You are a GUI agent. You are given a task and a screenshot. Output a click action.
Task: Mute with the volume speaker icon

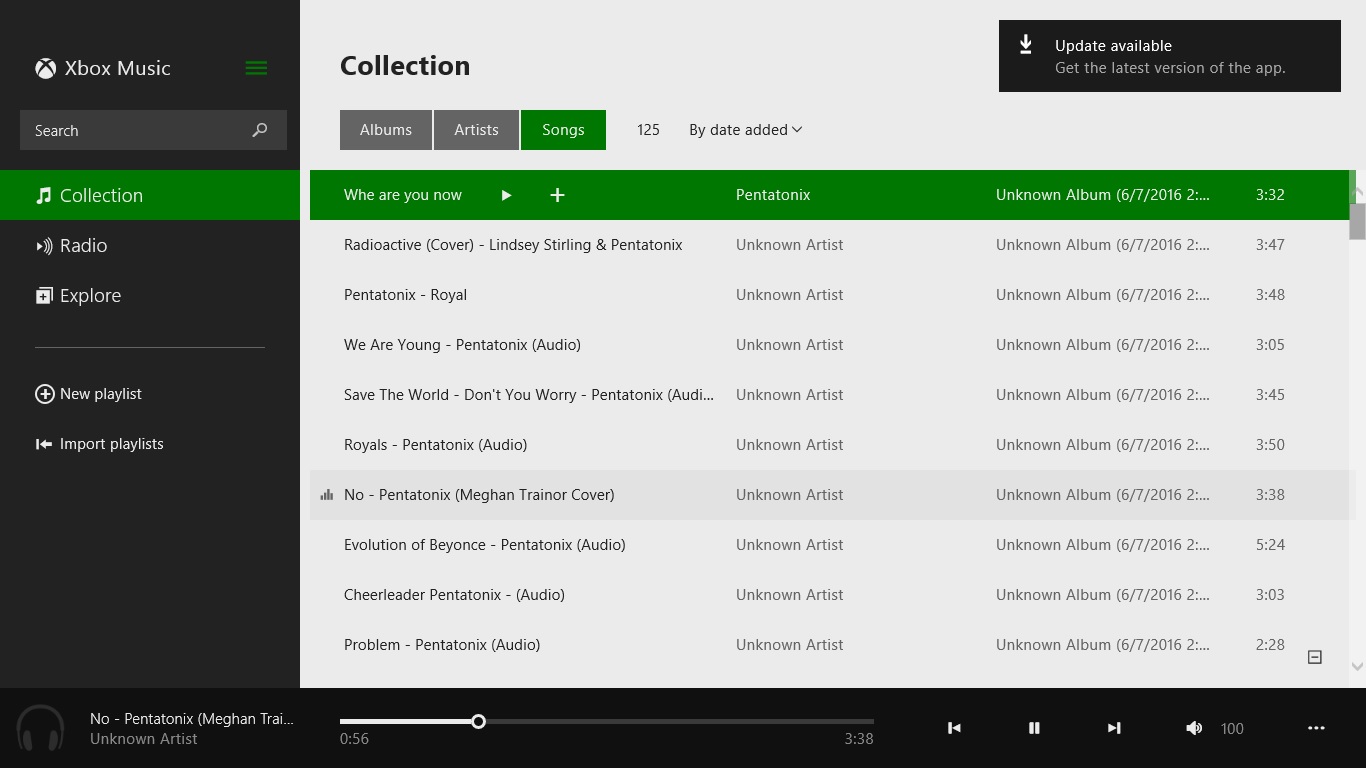tap(1194, 728)
